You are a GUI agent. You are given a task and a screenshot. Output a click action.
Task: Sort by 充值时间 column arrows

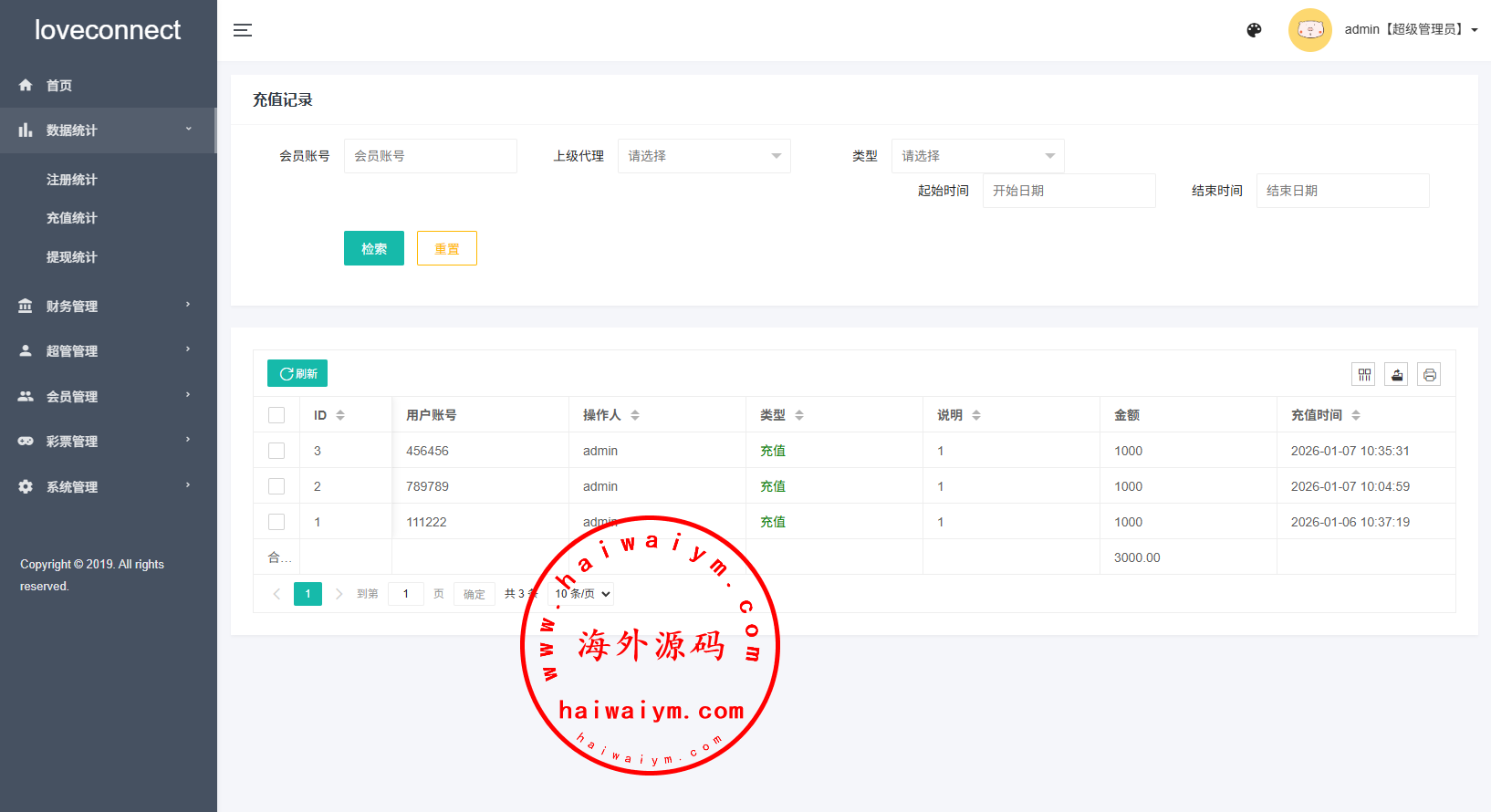[x=1356, y=415]
